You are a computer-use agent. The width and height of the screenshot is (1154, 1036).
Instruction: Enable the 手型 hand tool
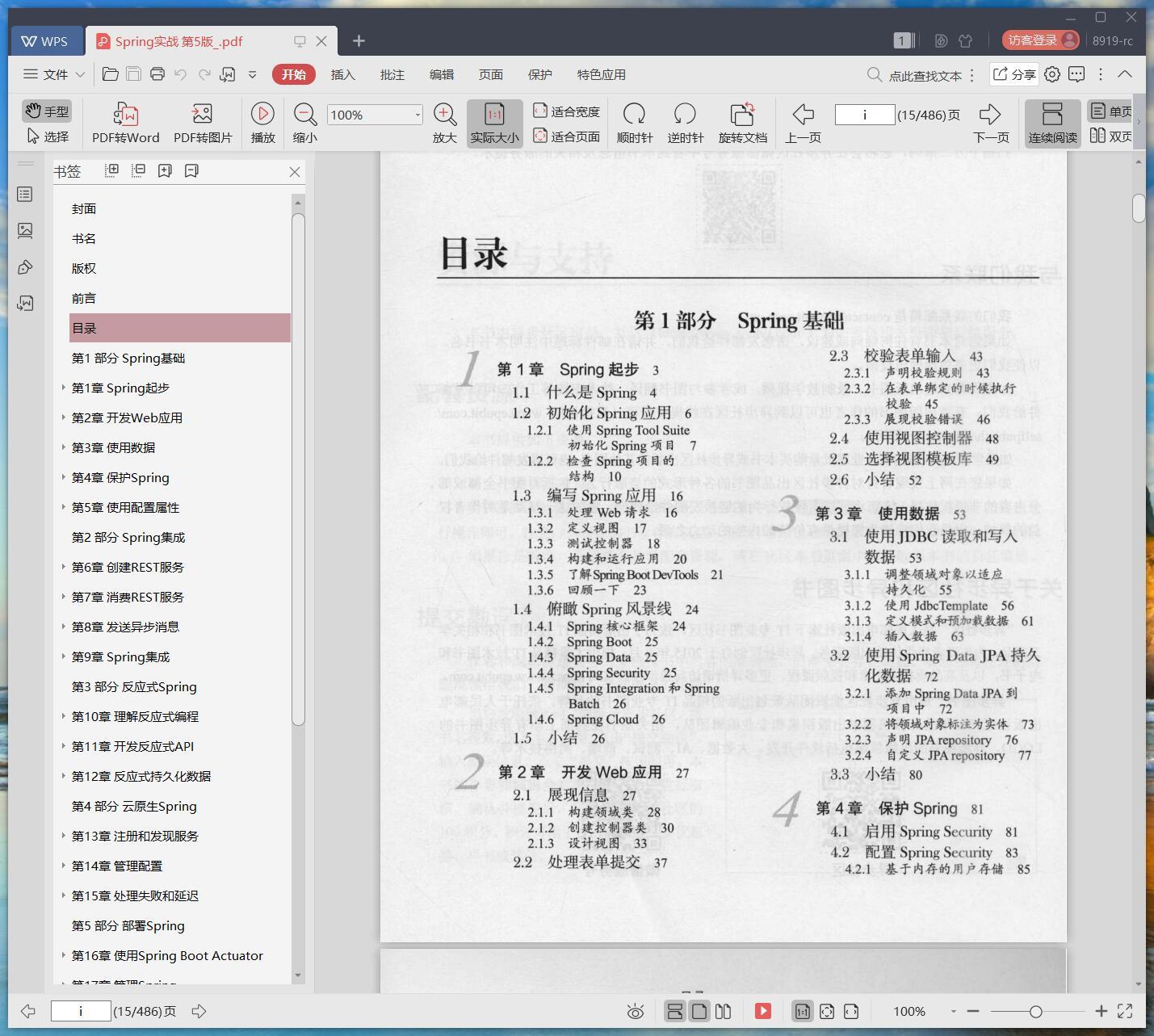point(47,111)
